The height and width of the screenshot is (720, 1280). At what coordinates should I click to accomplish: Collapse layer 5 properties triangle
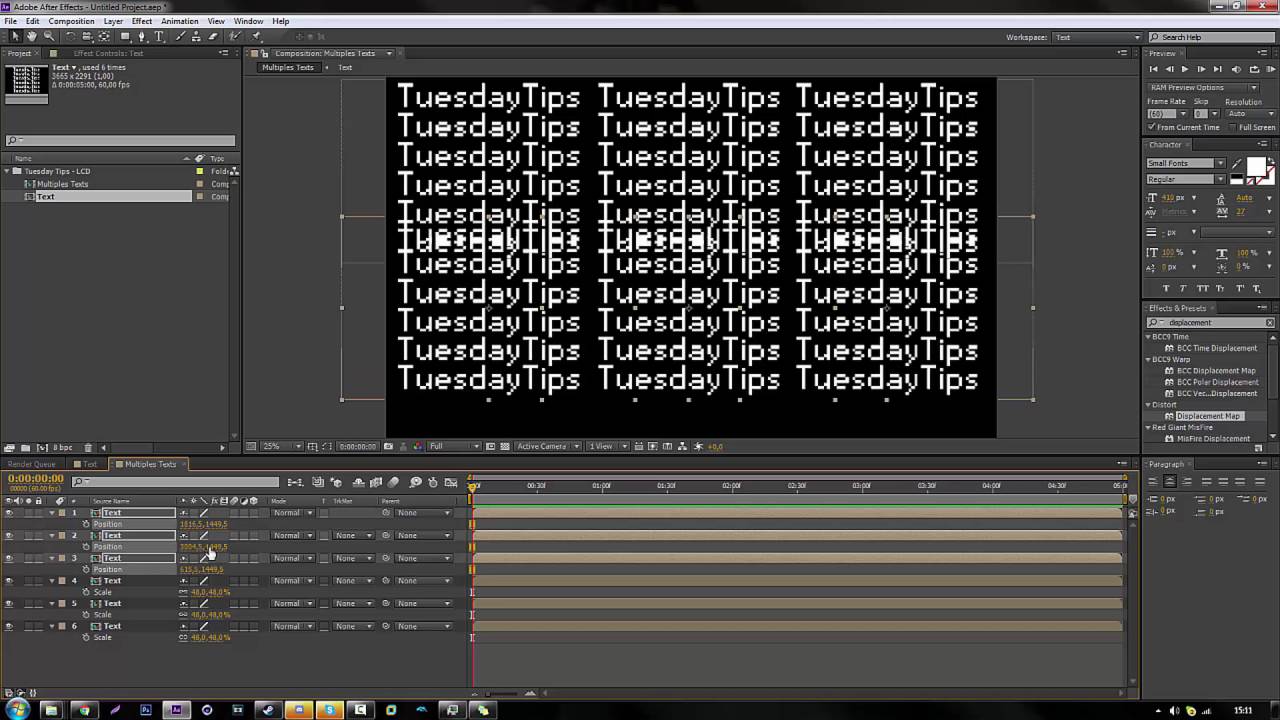52,603
